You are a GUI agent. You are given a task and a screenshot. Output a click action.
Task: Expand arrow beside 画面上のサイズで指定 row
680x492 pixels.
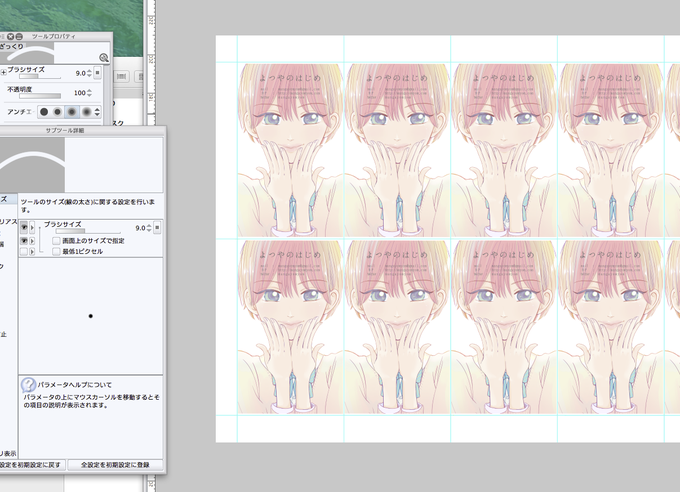click(x=32, y=240)
